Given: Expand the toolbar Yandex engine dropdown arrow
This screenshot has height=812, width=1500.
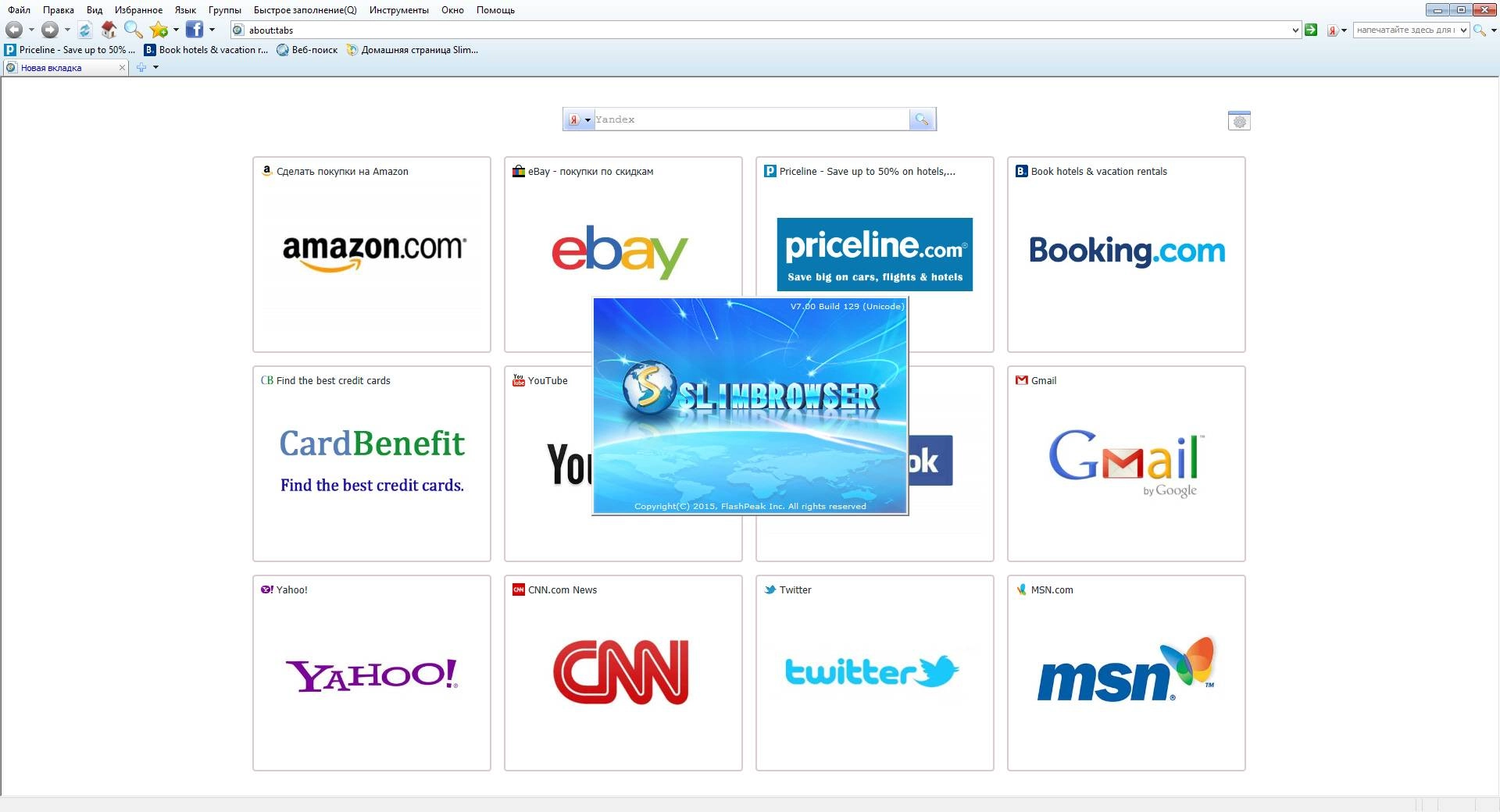Looking at the screenshot, I should 1344,30.
